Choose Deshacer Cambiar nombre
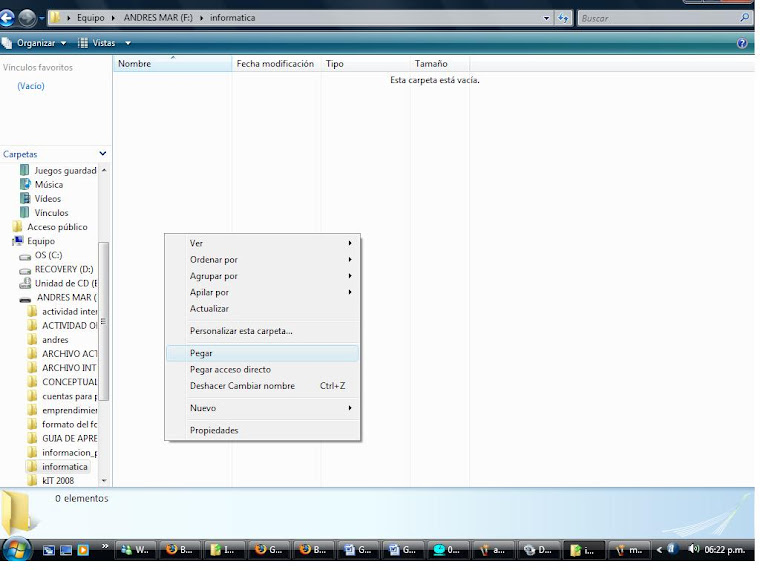The height and width of the screenshot is (570, 760). (x=262, y=386)
